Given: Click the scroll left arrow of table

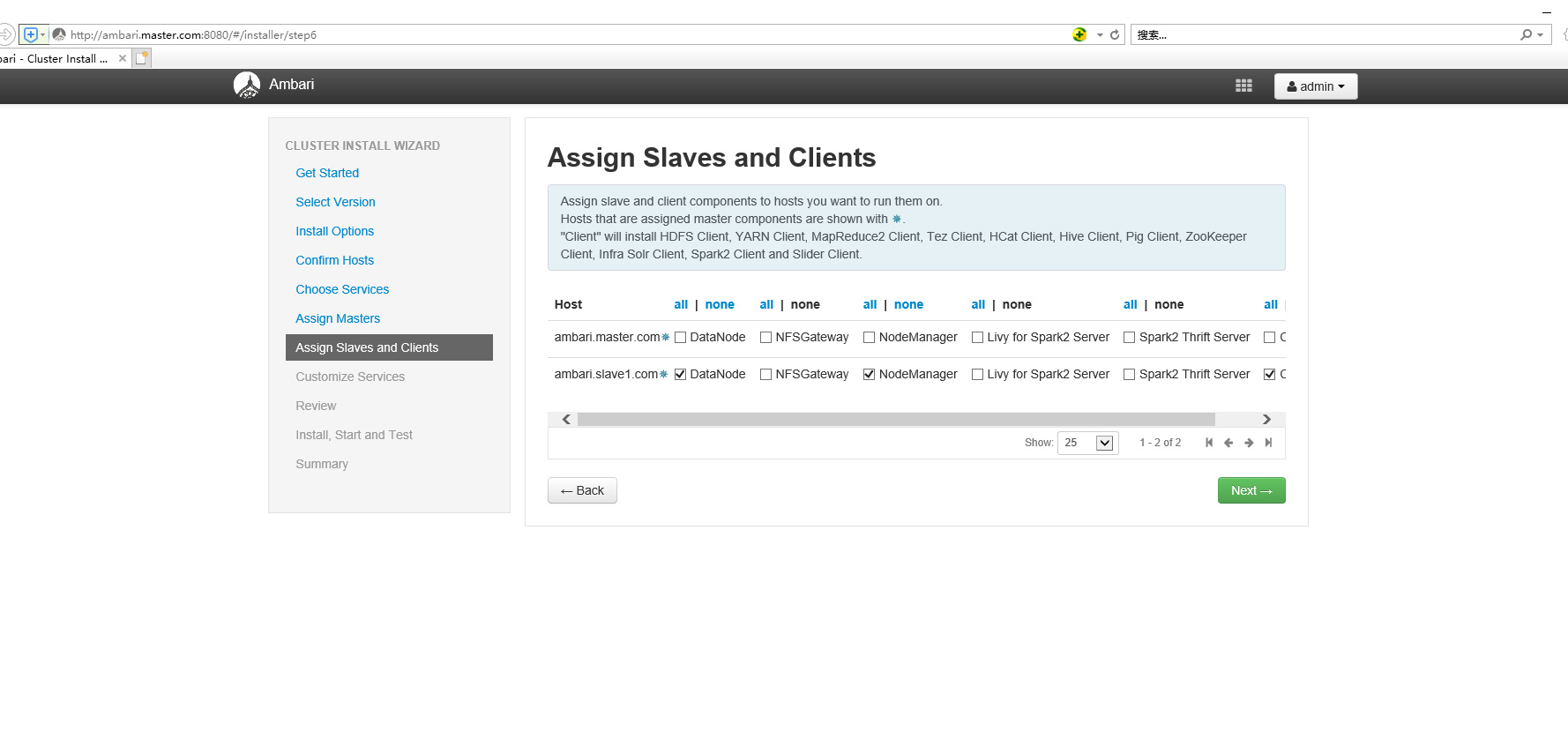Looking at the screenshot, I should tap(566, 420).
